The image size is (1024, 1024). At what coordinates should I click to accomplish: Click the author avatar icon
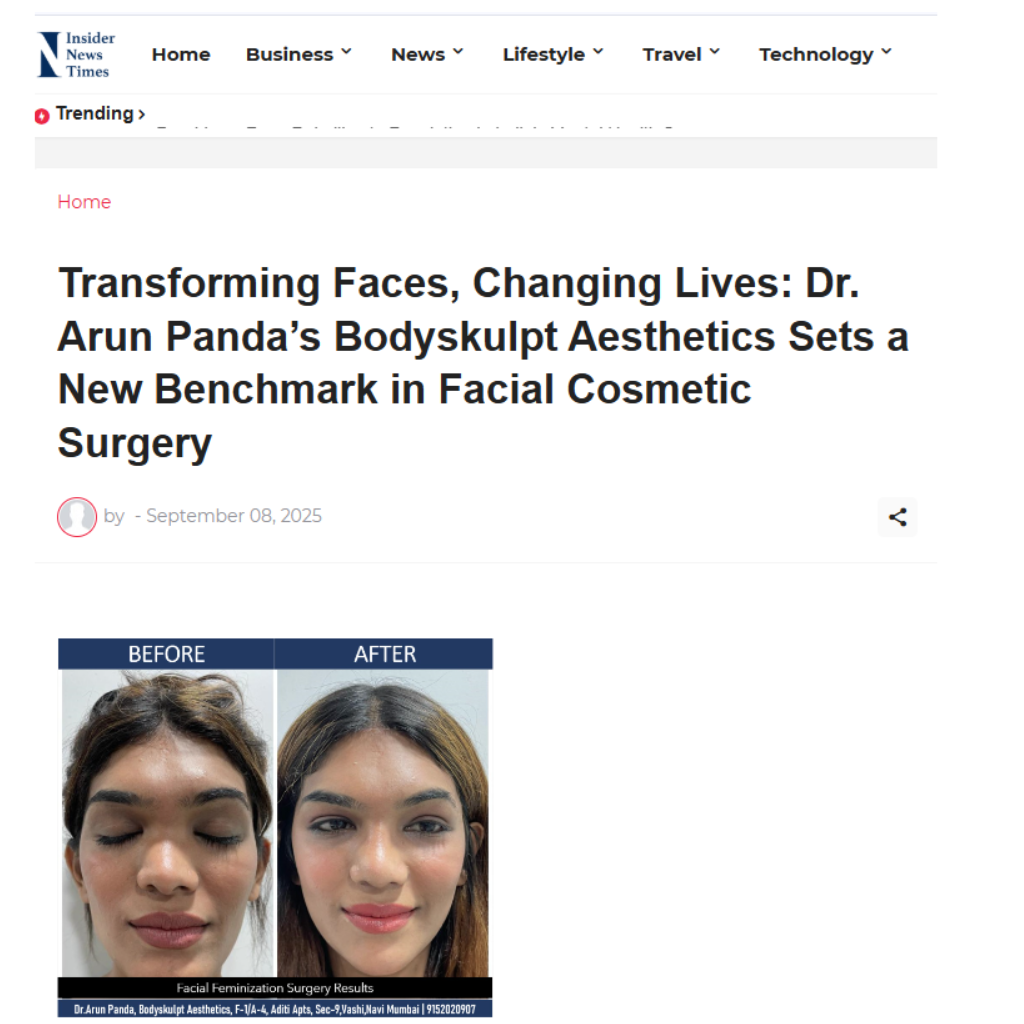point(77,517)
